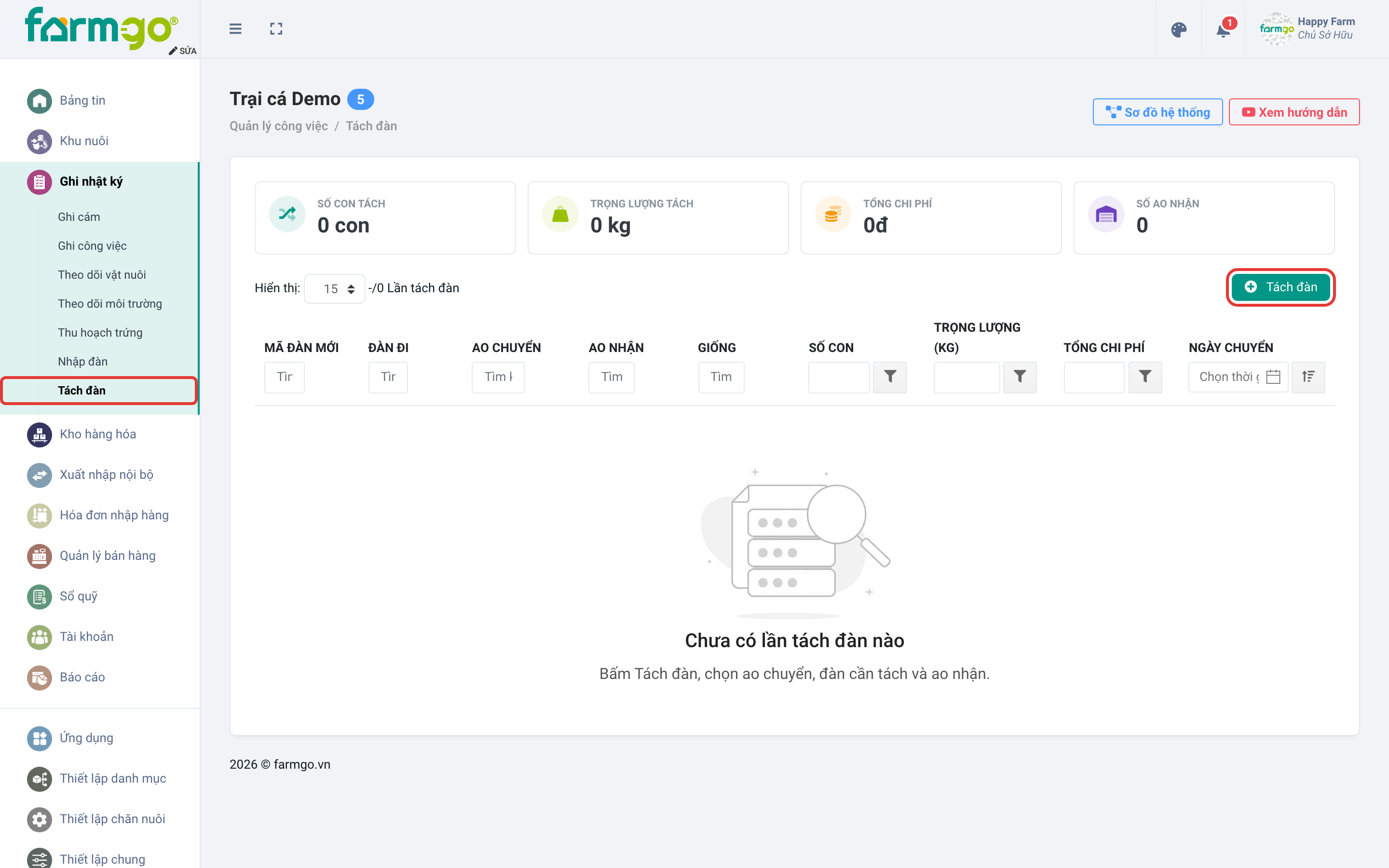Click the Giống search field
1389x868 pixels.
click(x=721, y=377)
